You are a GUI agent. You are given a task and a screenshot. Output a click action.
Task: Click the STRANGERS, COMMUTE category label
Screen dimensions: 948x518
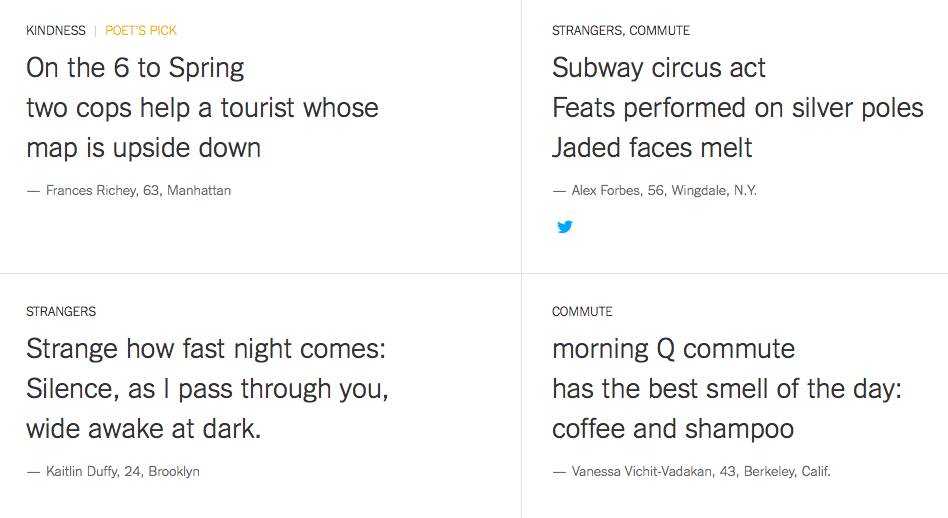[620, 31]
